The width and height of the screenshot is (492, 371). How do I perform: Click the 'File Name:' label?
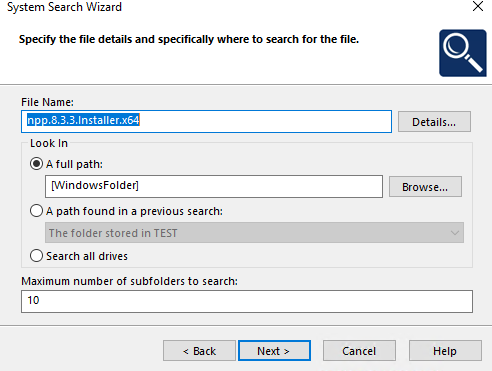[x=47, y=102]
